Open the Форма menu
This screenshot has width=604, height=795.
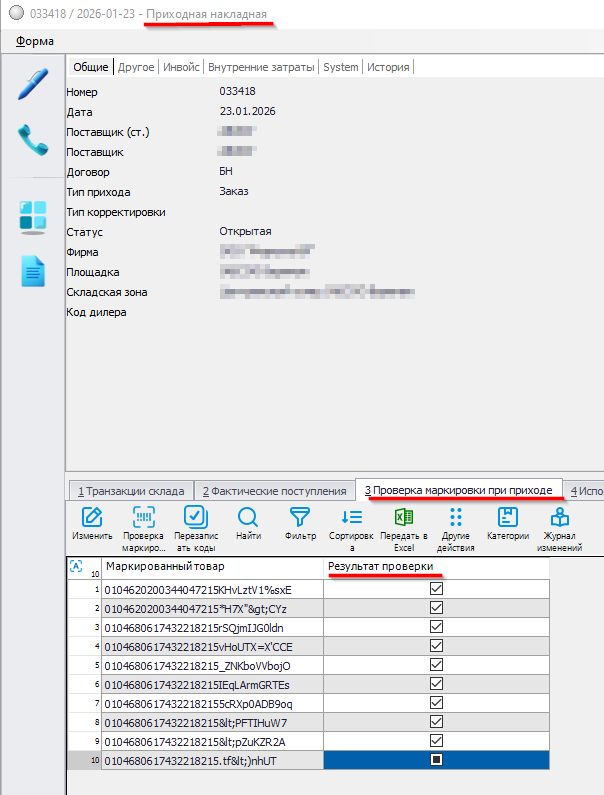pos(35,41)
